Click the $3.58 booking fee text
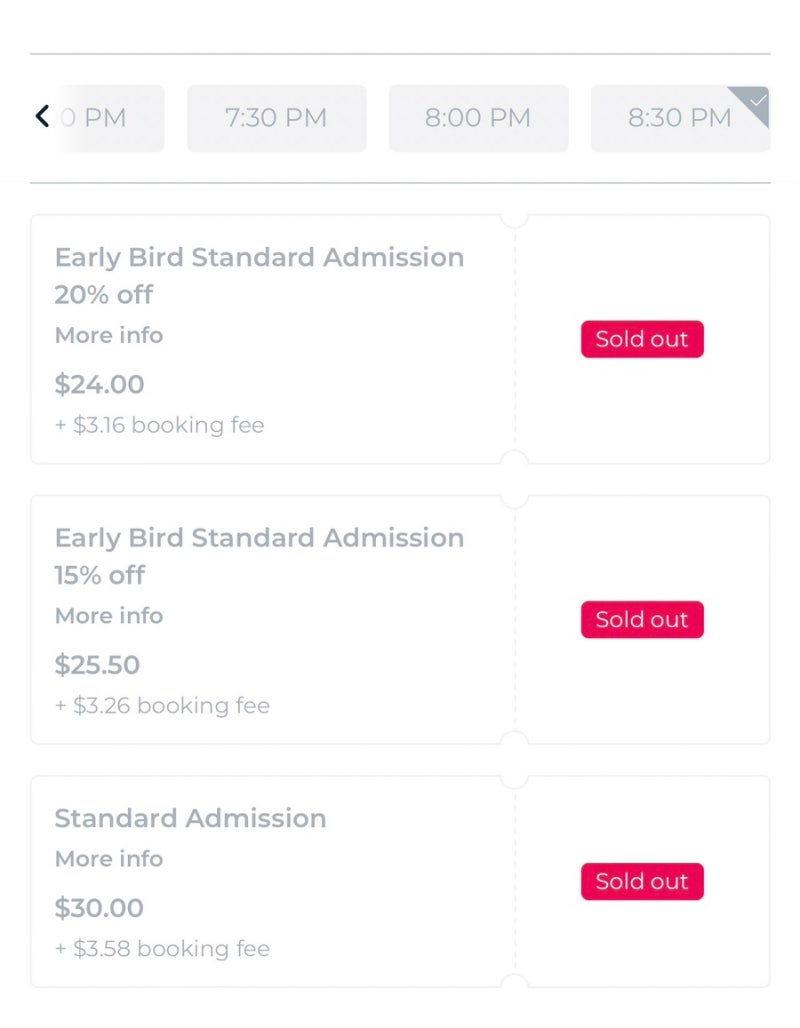This screenshot has width=800, height=1028. coord(162,948)
